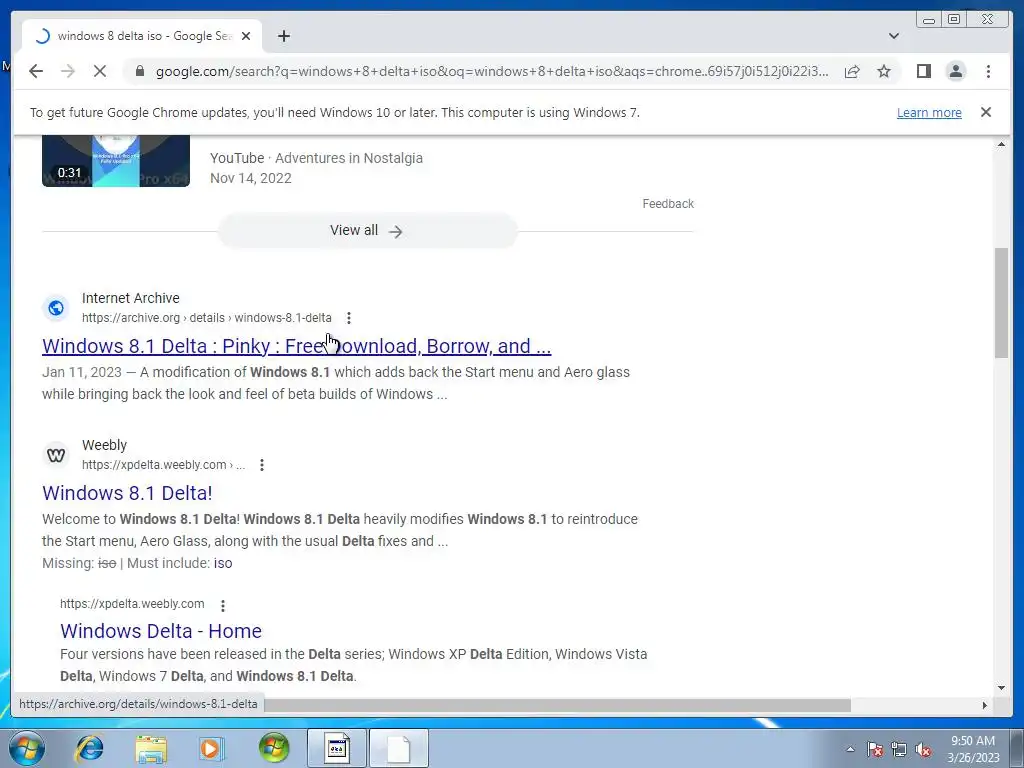Click the network tray icon
1024x768 pixels.
899,749
